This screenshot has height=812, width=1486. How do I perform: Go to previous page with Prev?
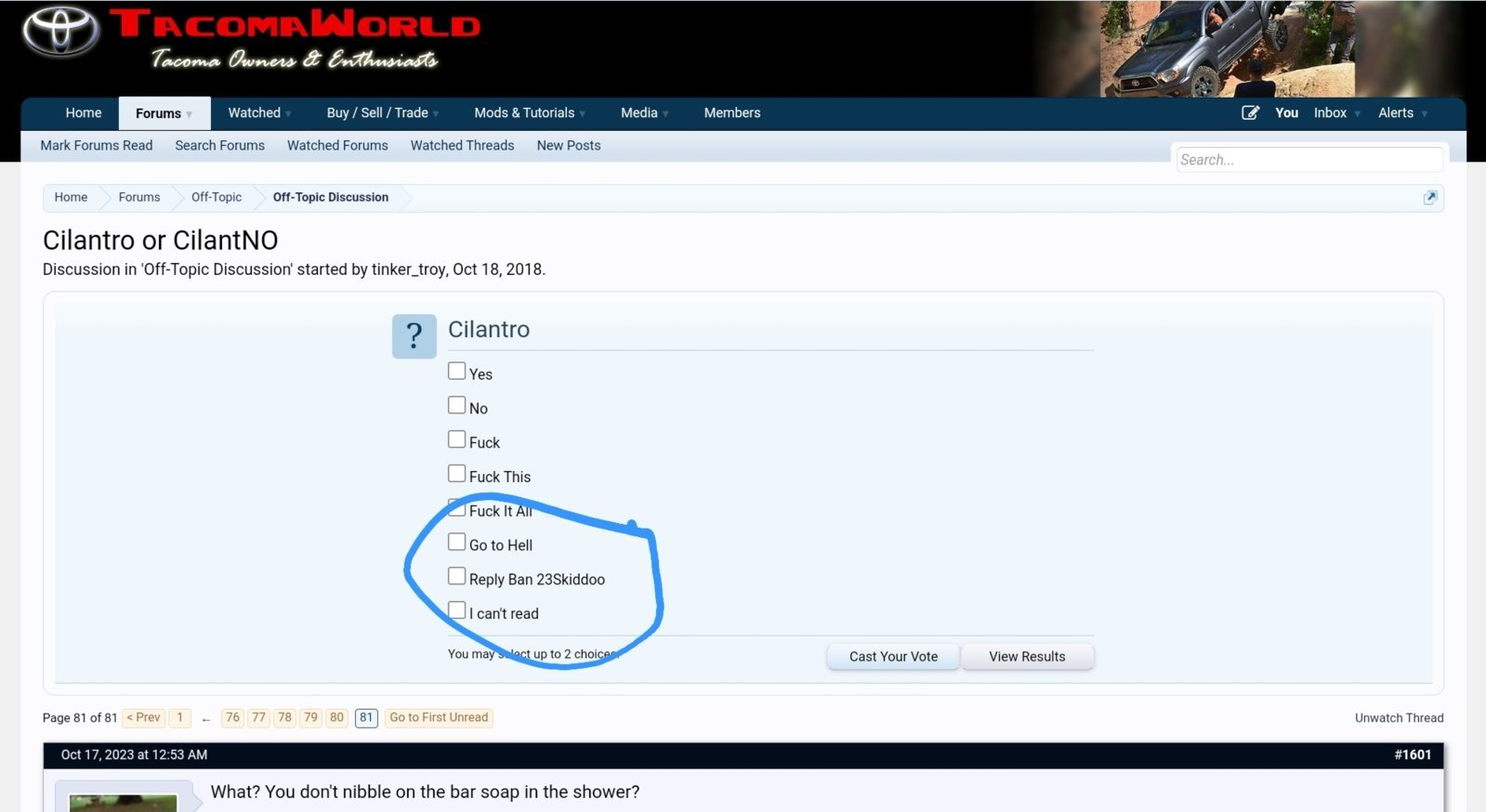143,717
